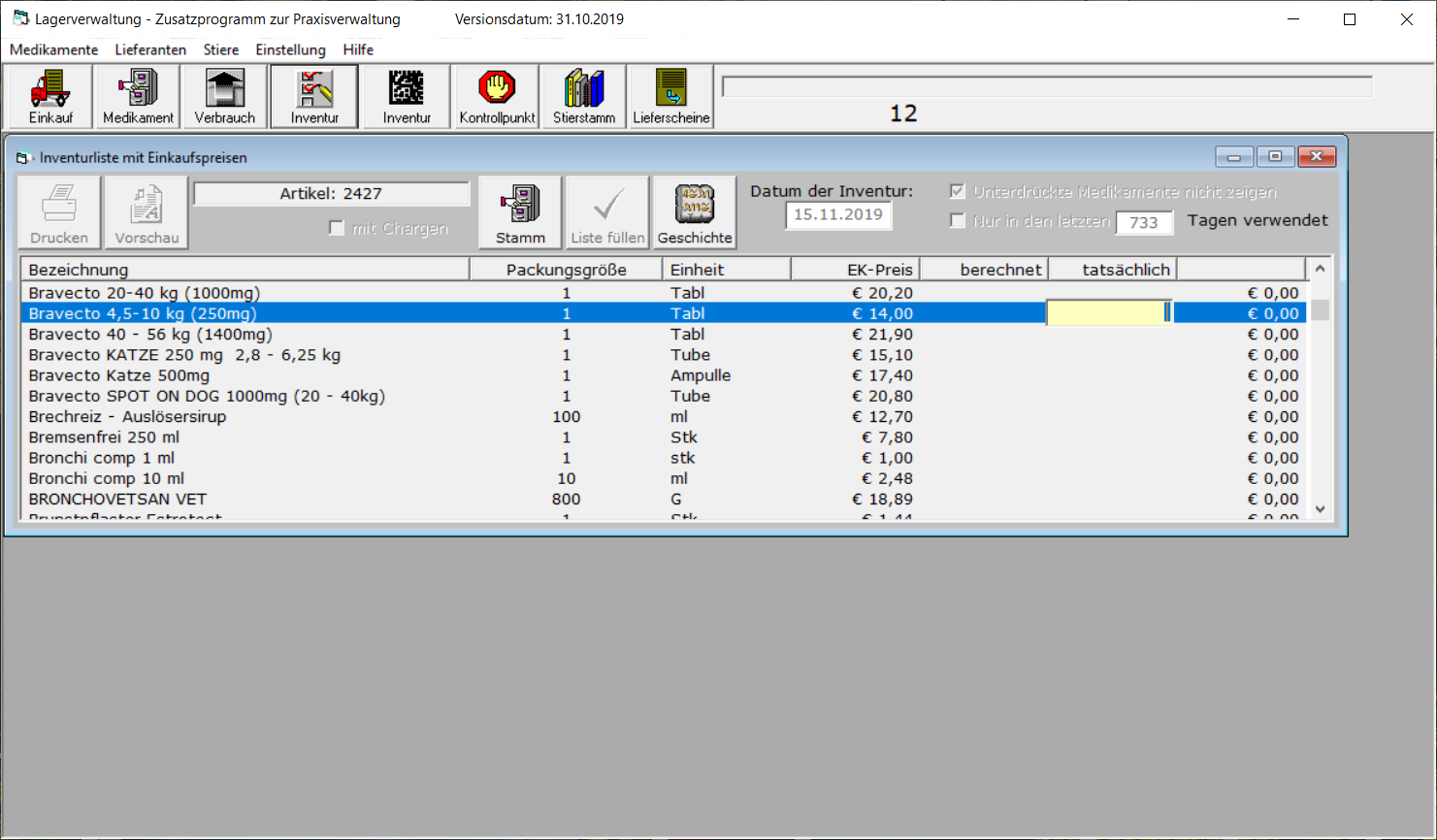The image size is (1437, 840).
Task: Open the Hilfe menu
Action: pos(358,49)
